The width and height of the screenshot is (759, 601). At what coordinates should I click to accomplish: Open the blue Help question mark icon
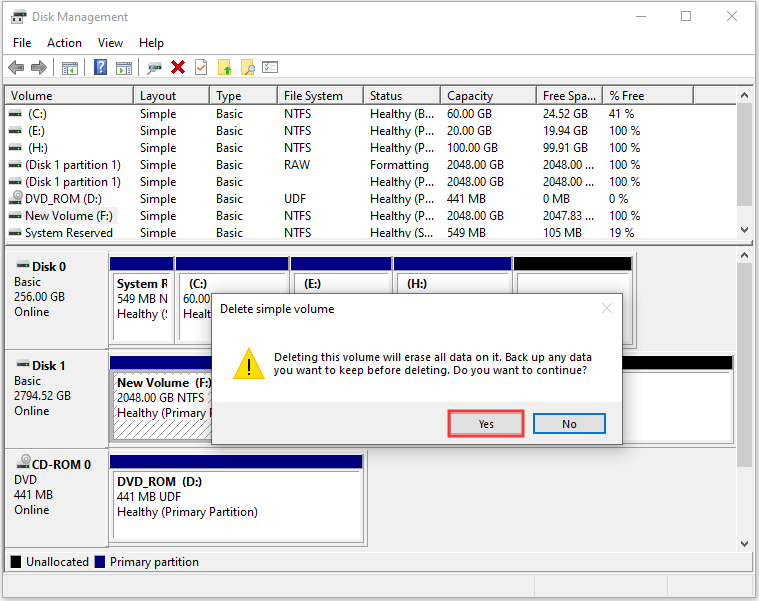(100, 67)
